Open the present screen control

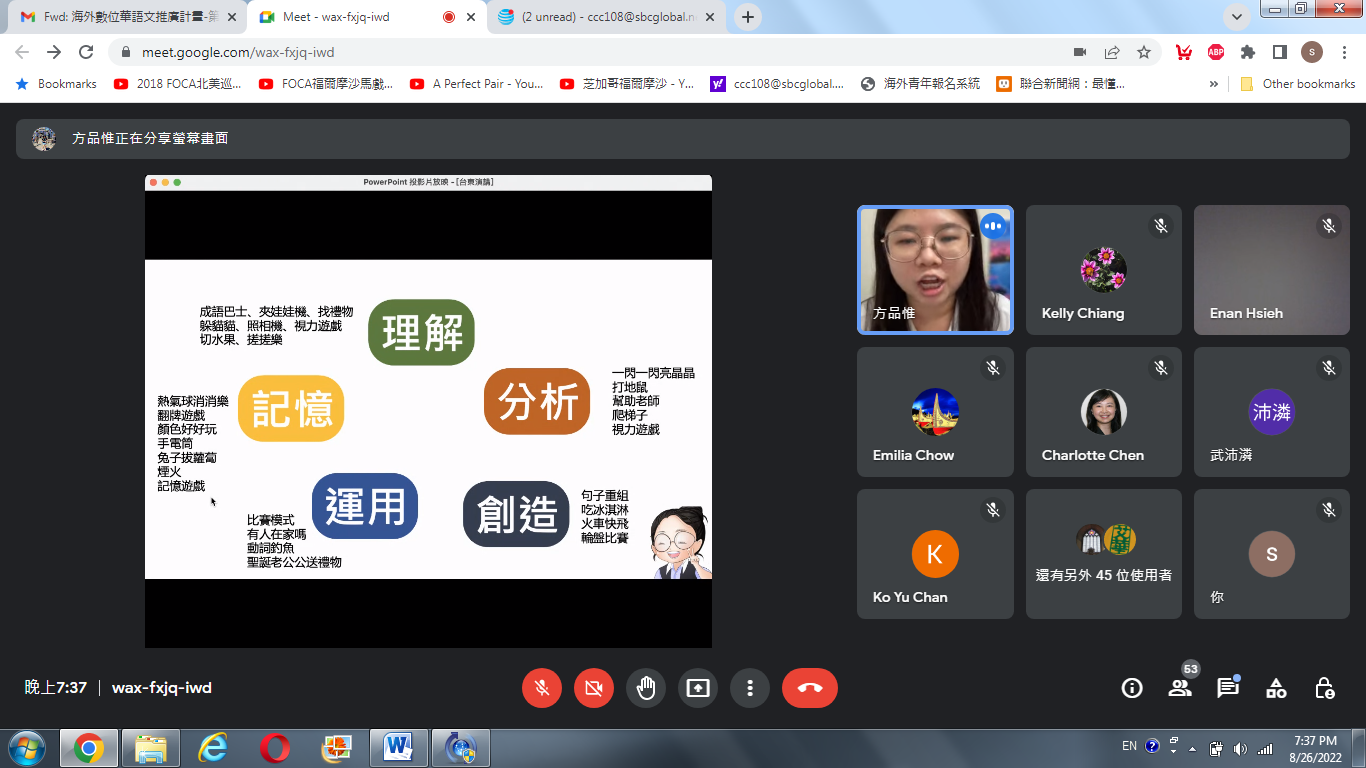698,688
